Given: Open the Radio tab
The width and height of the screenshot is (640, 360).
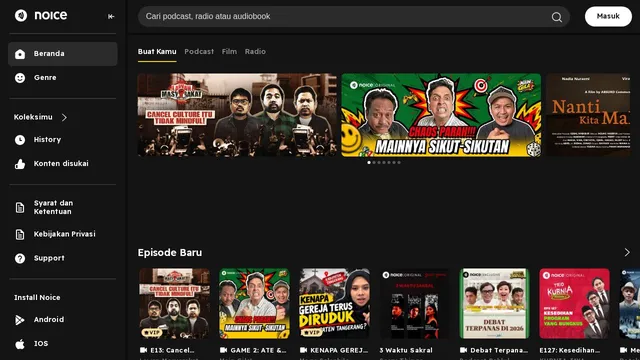Looking at the screenshot, I should click(x=255, y=52).
